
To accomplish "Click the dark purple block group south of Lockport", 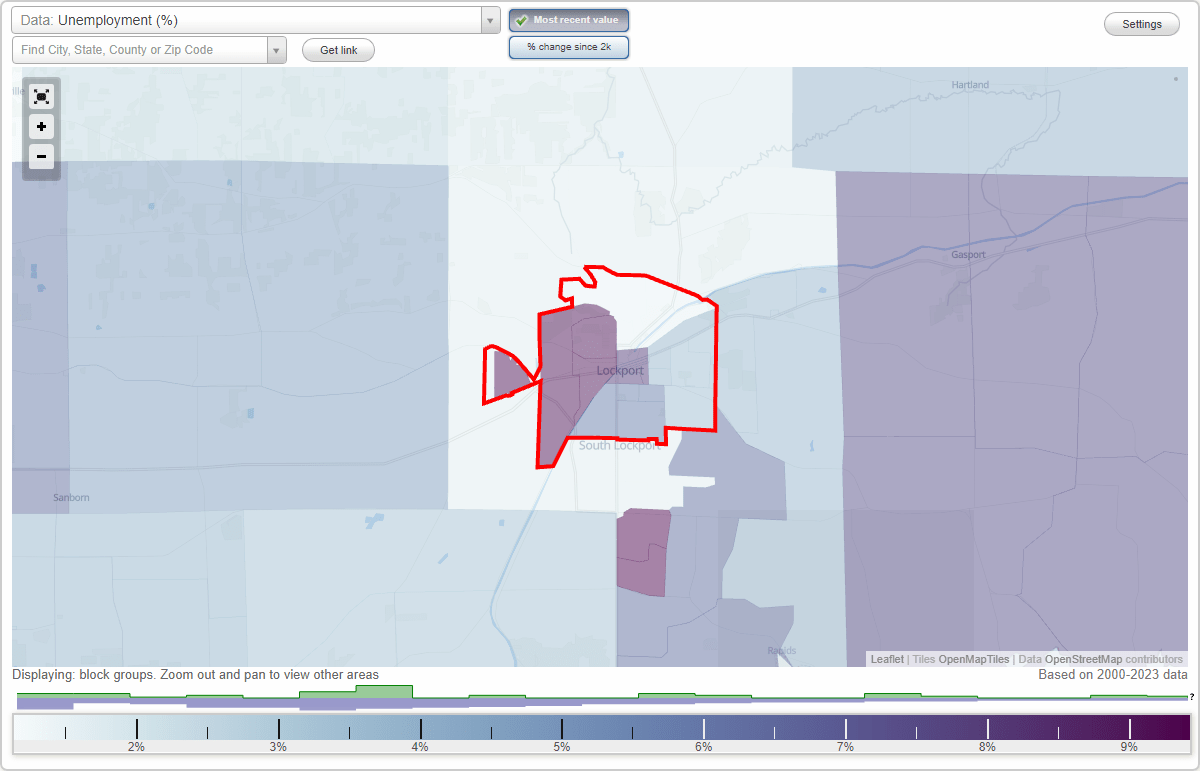I will click(643, 552).
